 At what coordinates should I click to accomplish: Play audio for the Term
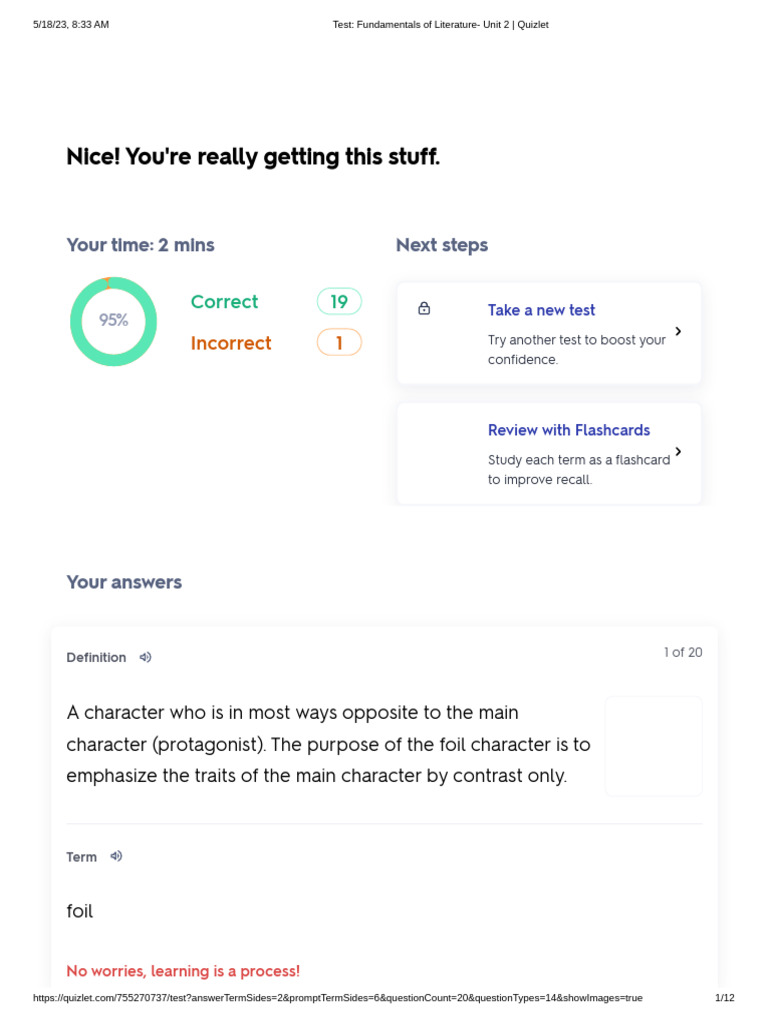(116, 856)
